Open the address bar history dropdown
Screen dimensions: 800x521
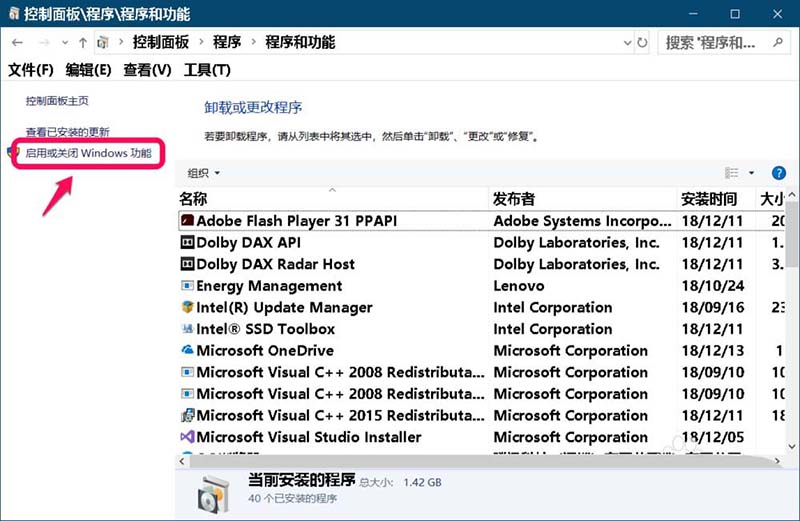tap(627, 43)
